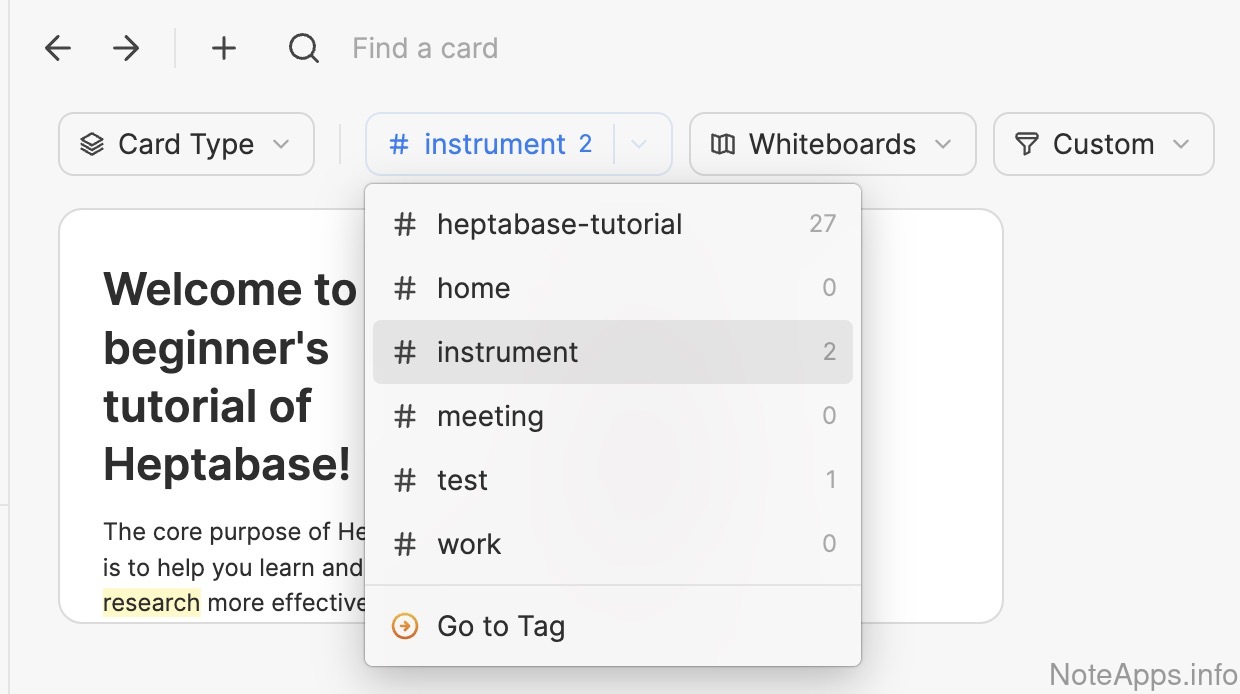
Task: Collapse the instrument tag chevron
Action: pyautogui.click(x=639, y=145)
